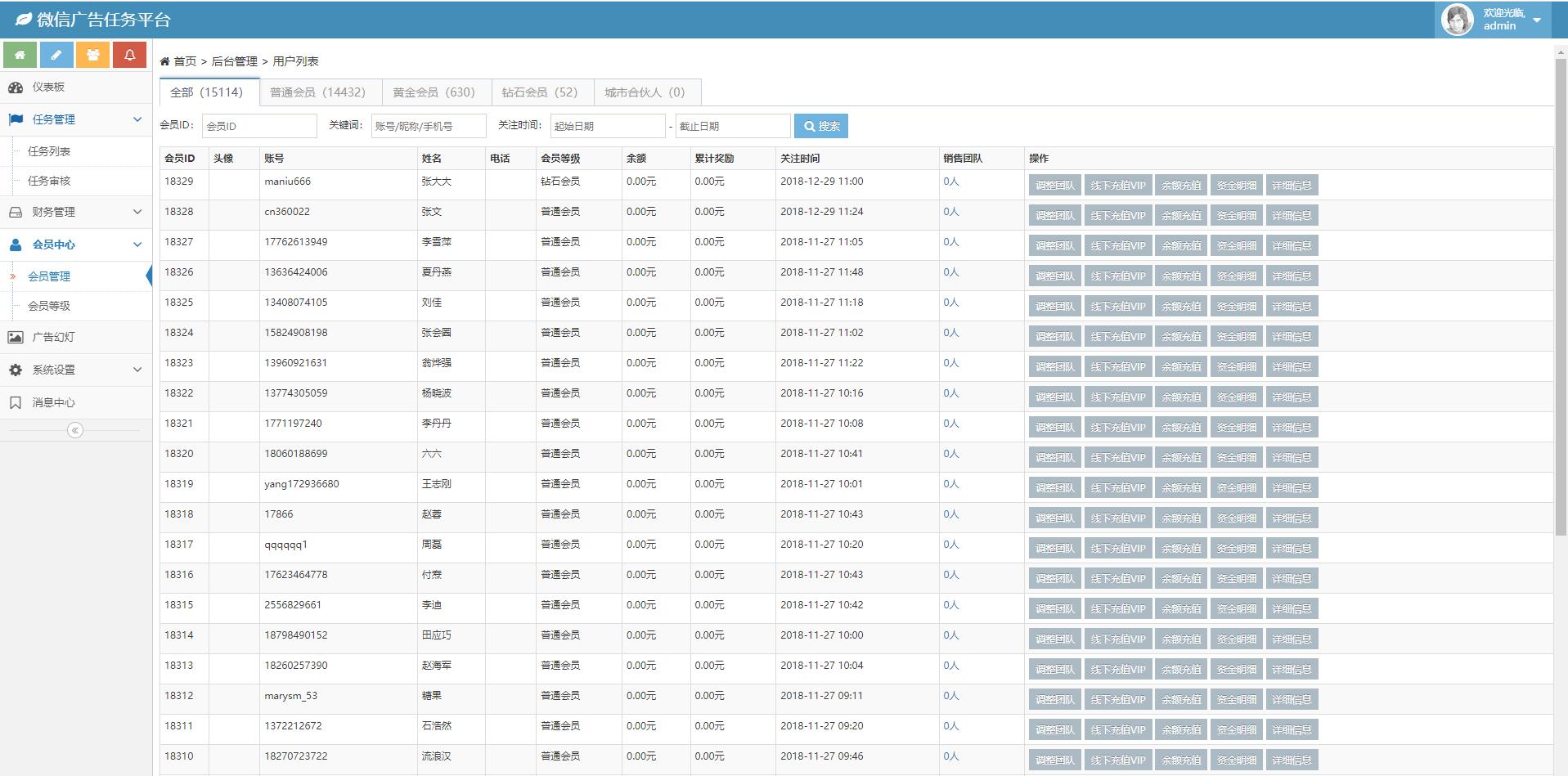Viewport: 1568px width, 776px height.
Task: Click the orange users group shortcut icon
Action: click(x=92, y=55)
